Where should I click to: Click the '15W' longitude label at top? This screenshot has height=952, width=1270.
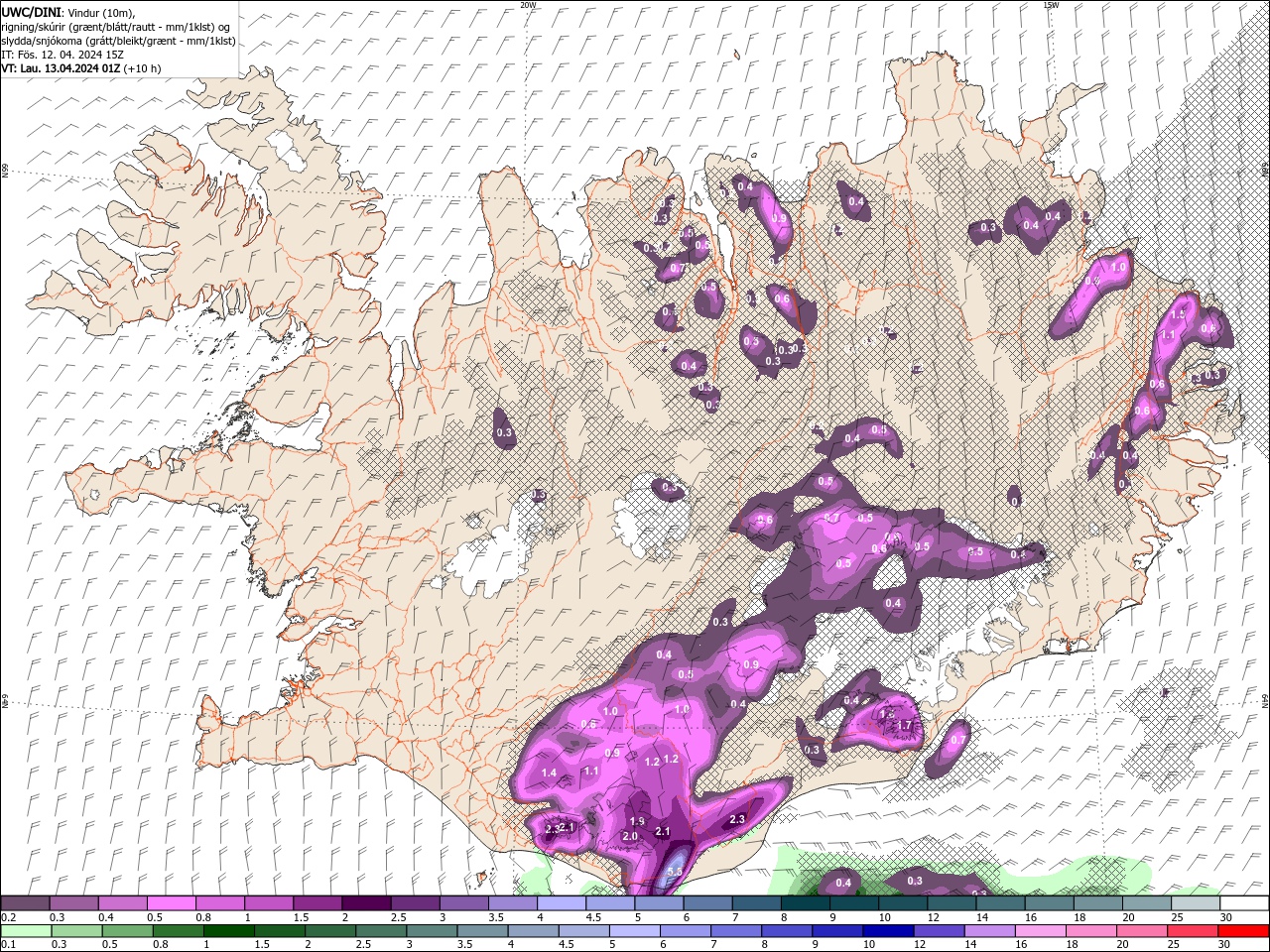pos(1050,5)
